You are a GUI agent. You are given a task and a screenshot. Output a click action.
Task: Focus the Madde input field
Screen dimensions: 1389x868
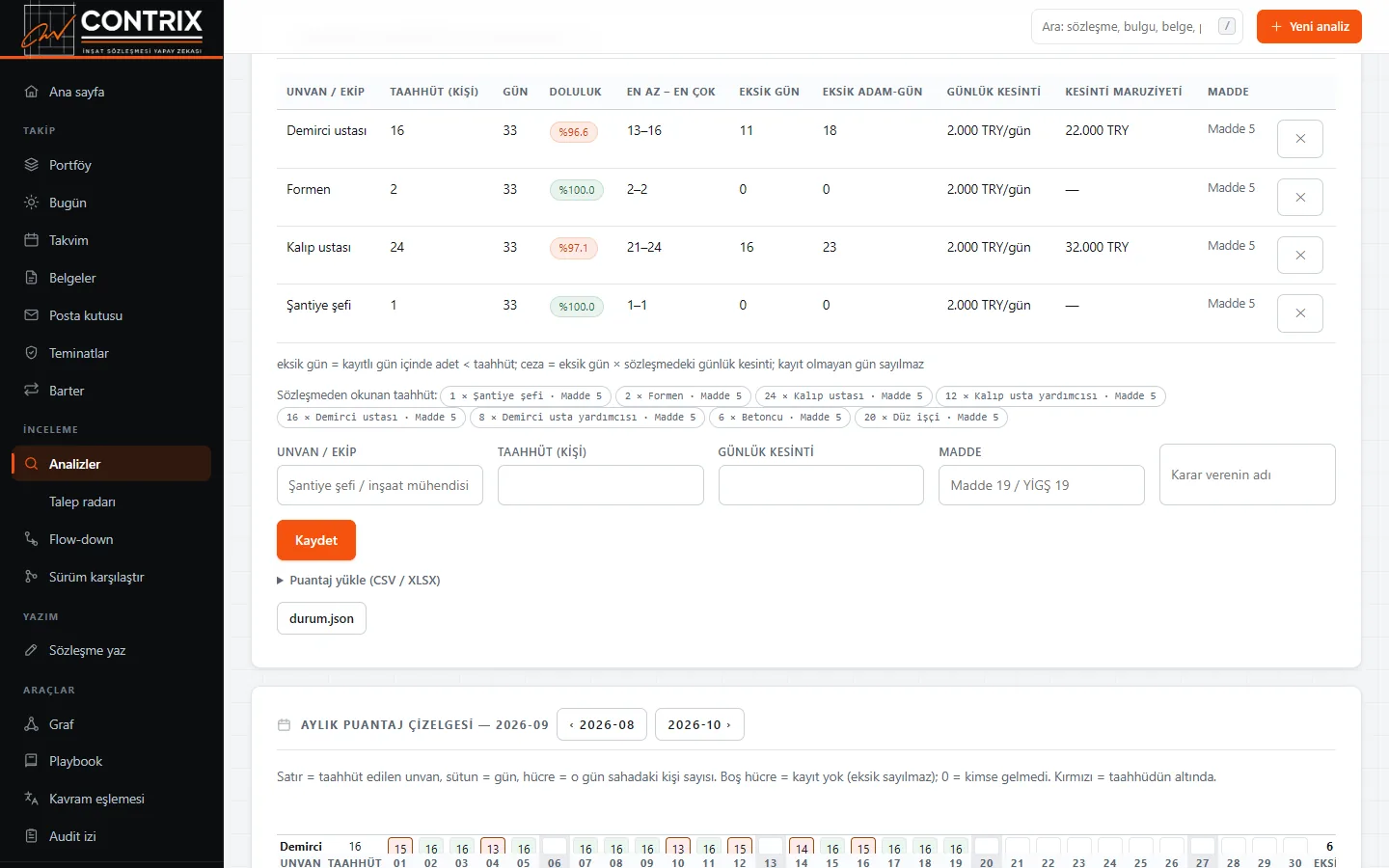click(1042, 485)
